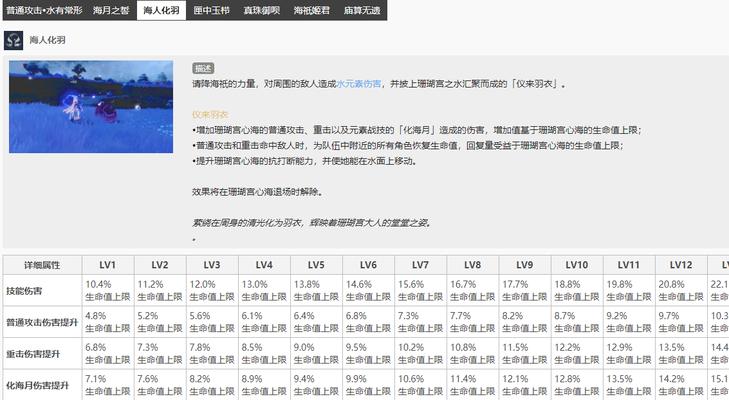Click the 海人化羽 title beside the icon

pos(47,40)
